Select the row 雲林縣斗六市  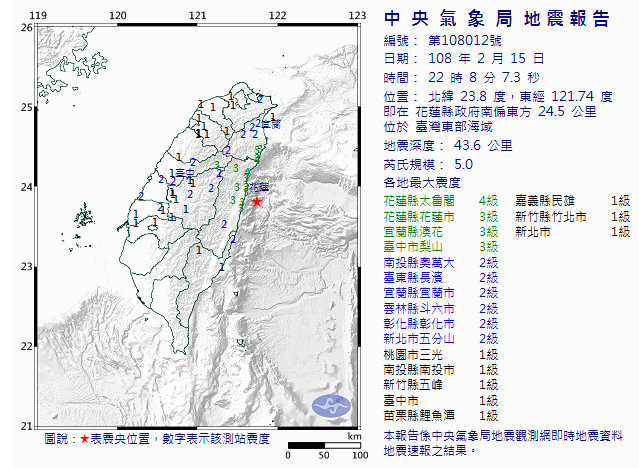point(441,309)
